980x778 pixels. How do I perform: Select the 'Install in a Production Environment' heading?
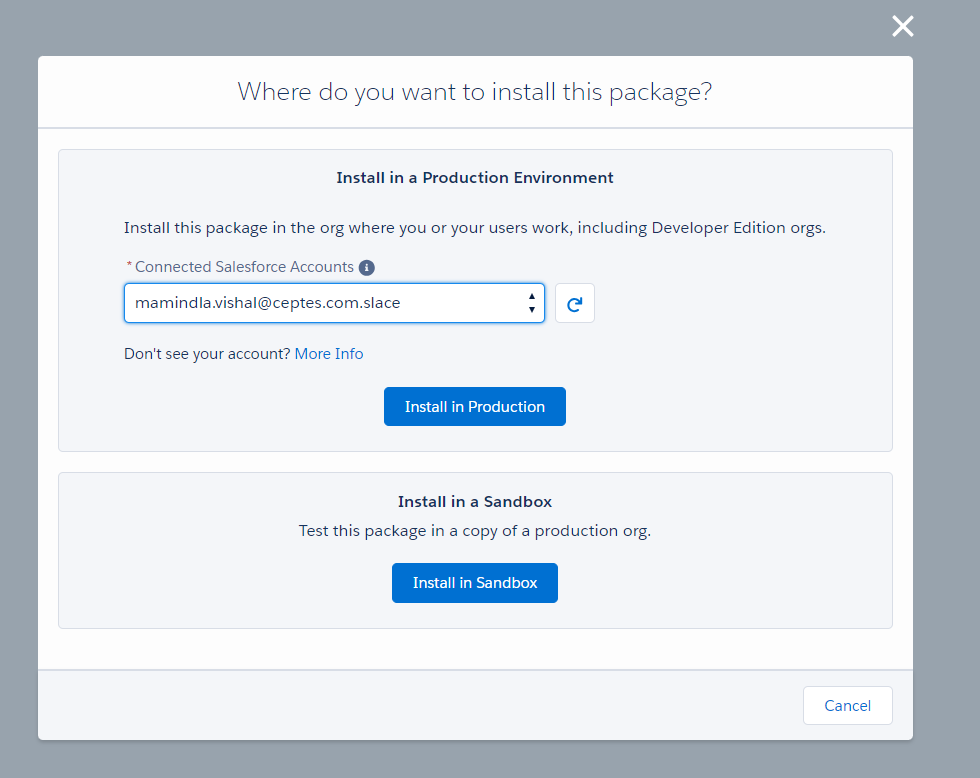point(474,178)
